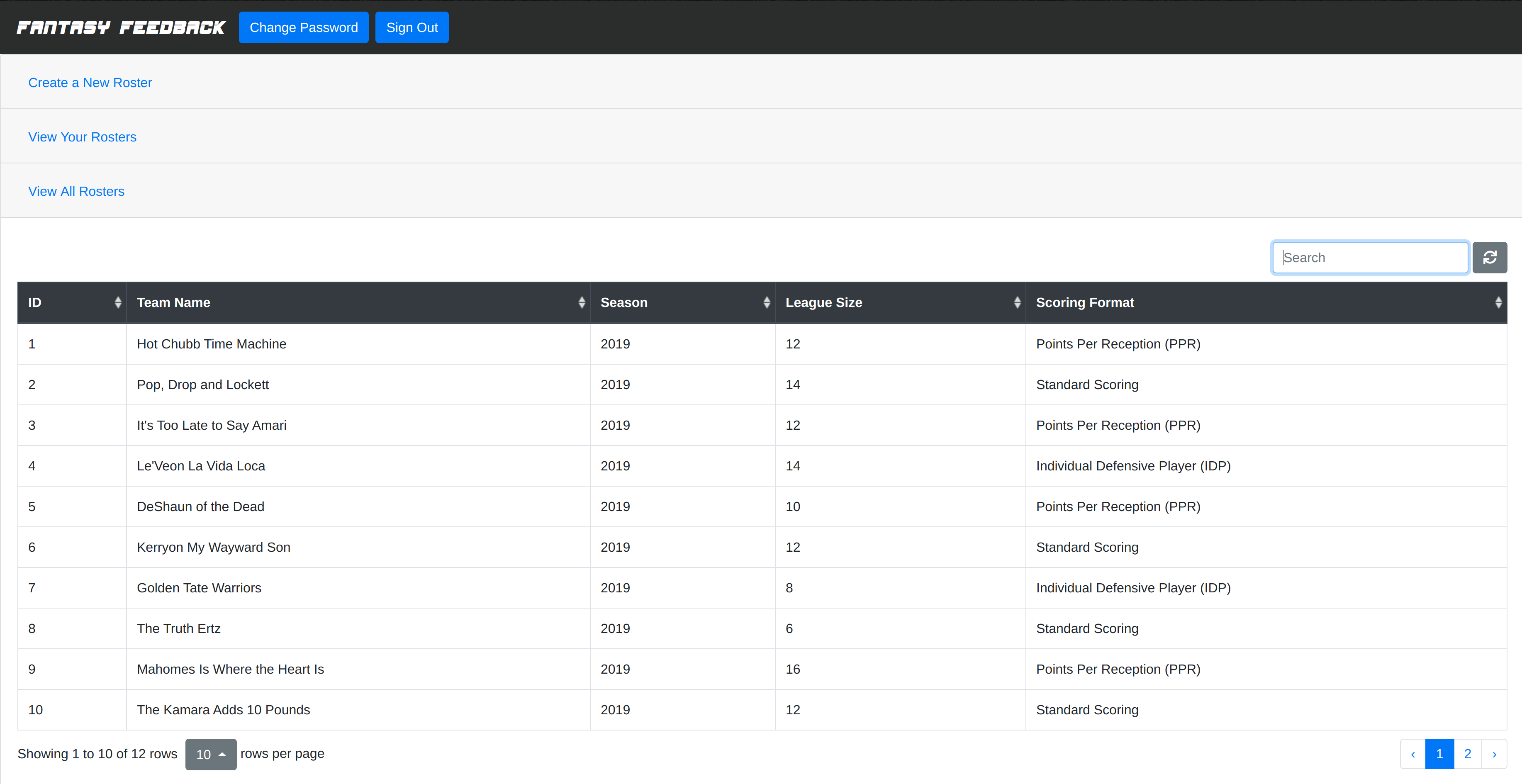Select page 1 in pagination
This screenshot has width=1522, height=784.
coord(1439,754)
